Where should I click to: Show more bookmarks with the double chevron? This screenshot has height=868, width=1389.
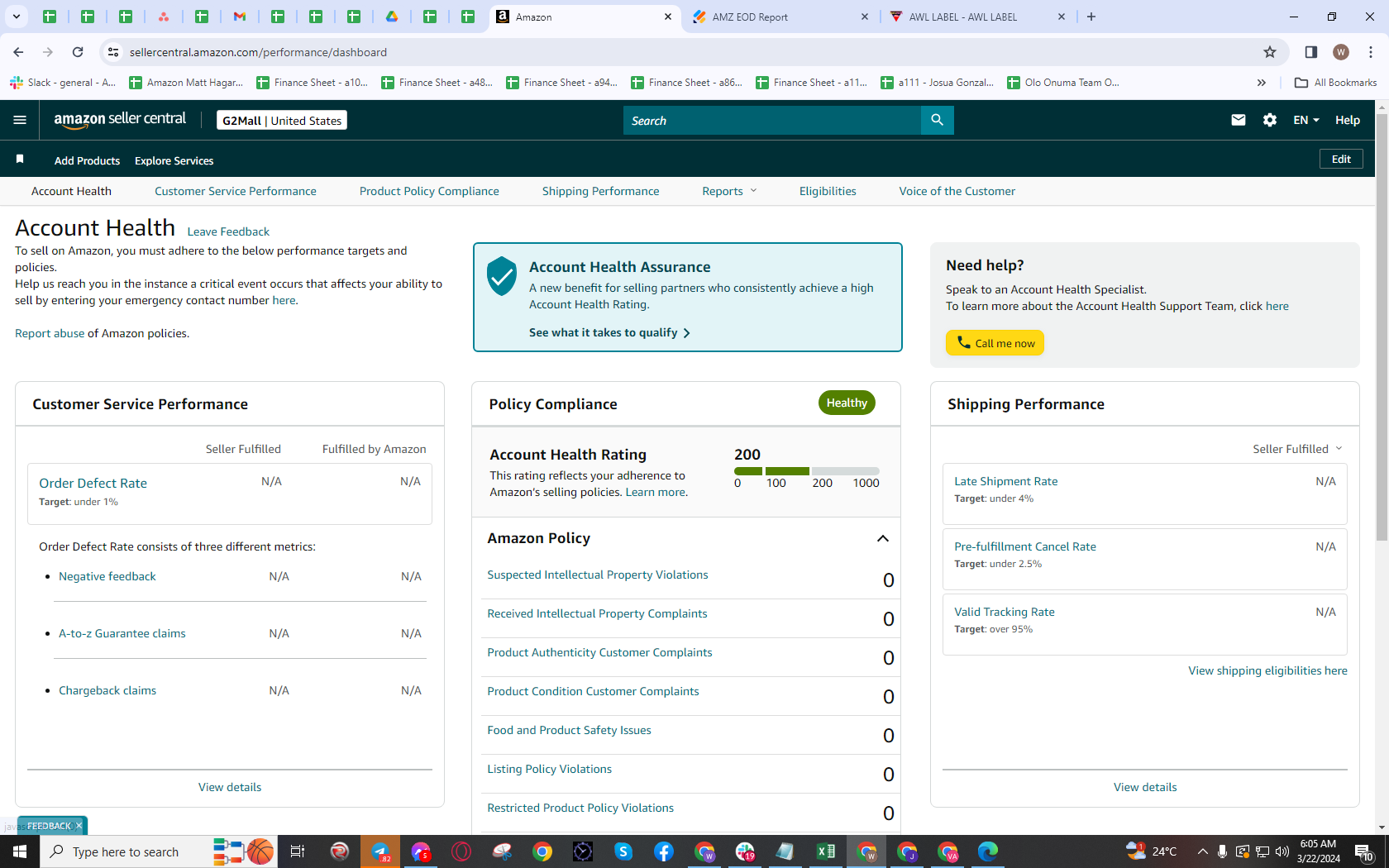point(1262,83)
